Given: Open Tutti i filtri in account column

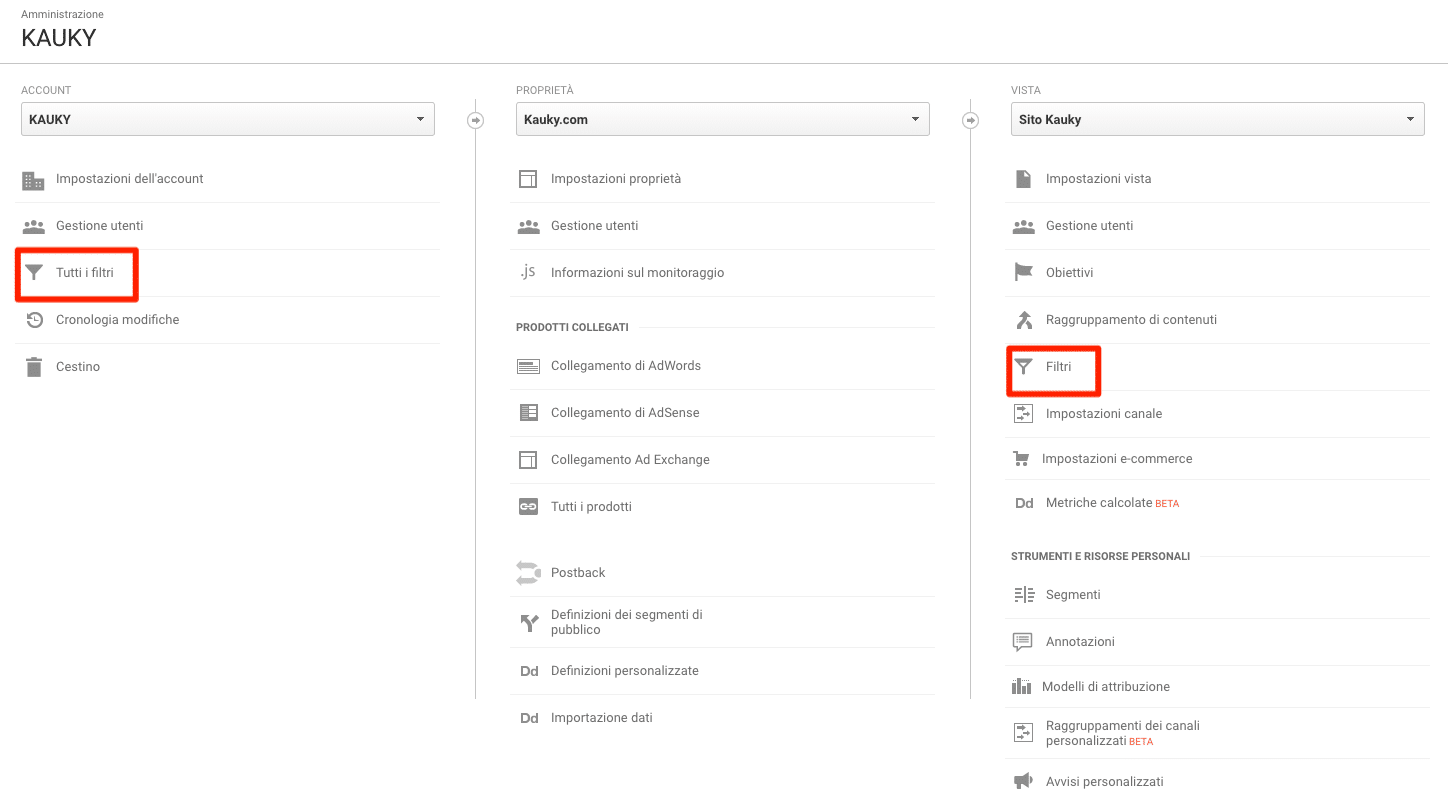Looking at the screenshot, I should point(85,273).
